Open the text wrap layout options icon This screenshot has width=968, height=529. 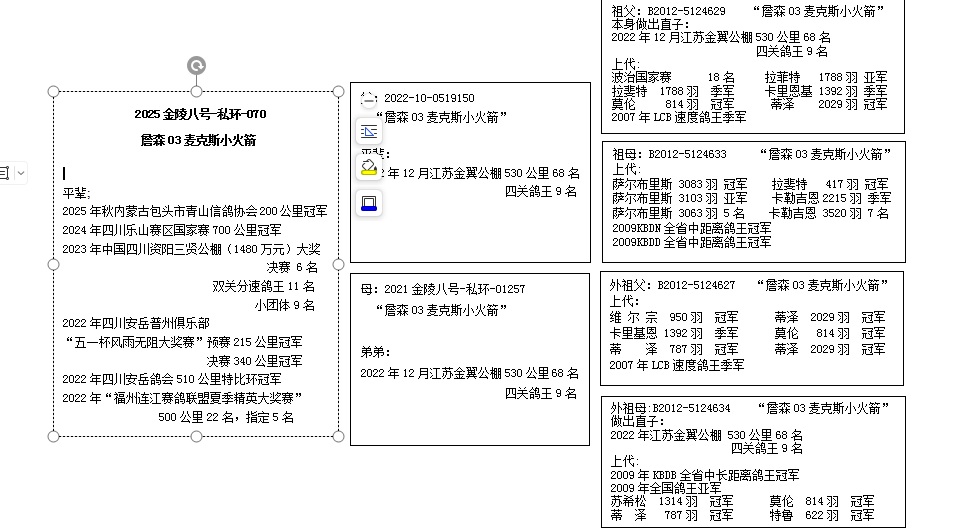pos(368,131)
